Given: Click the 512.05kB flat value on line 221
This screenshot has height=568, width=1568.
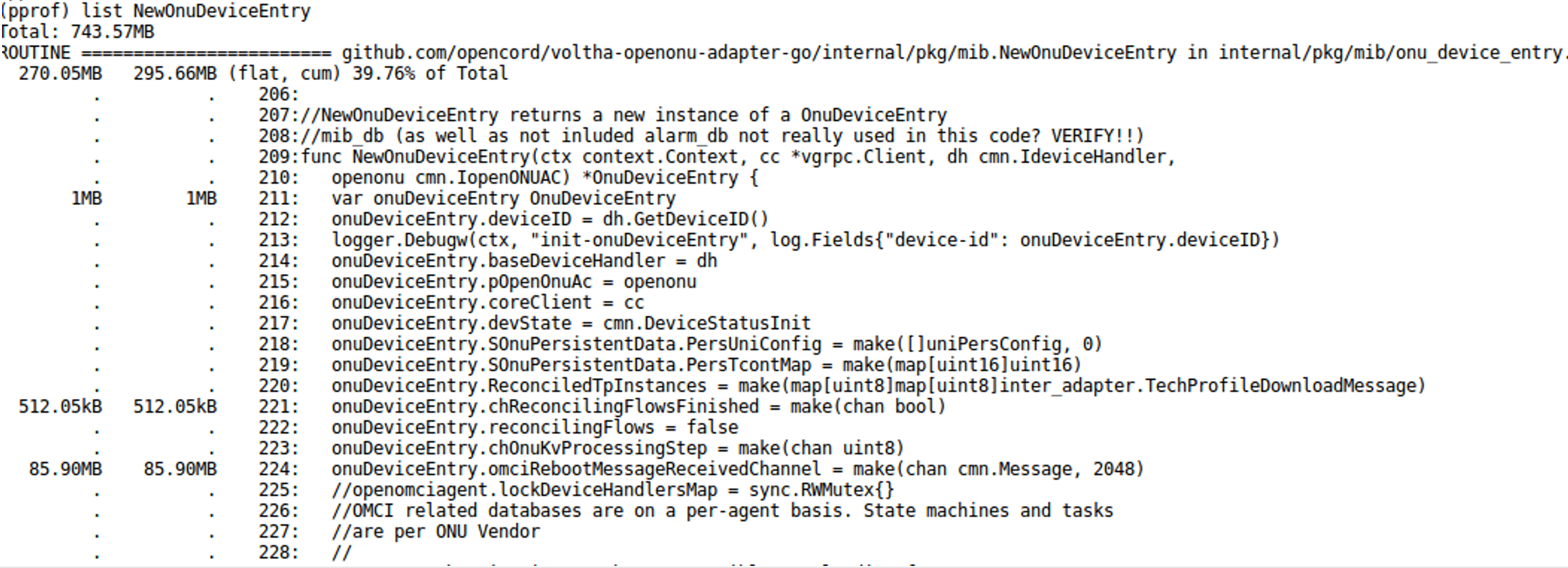Looking at the screenshot, I should click(x=60, y=407).
